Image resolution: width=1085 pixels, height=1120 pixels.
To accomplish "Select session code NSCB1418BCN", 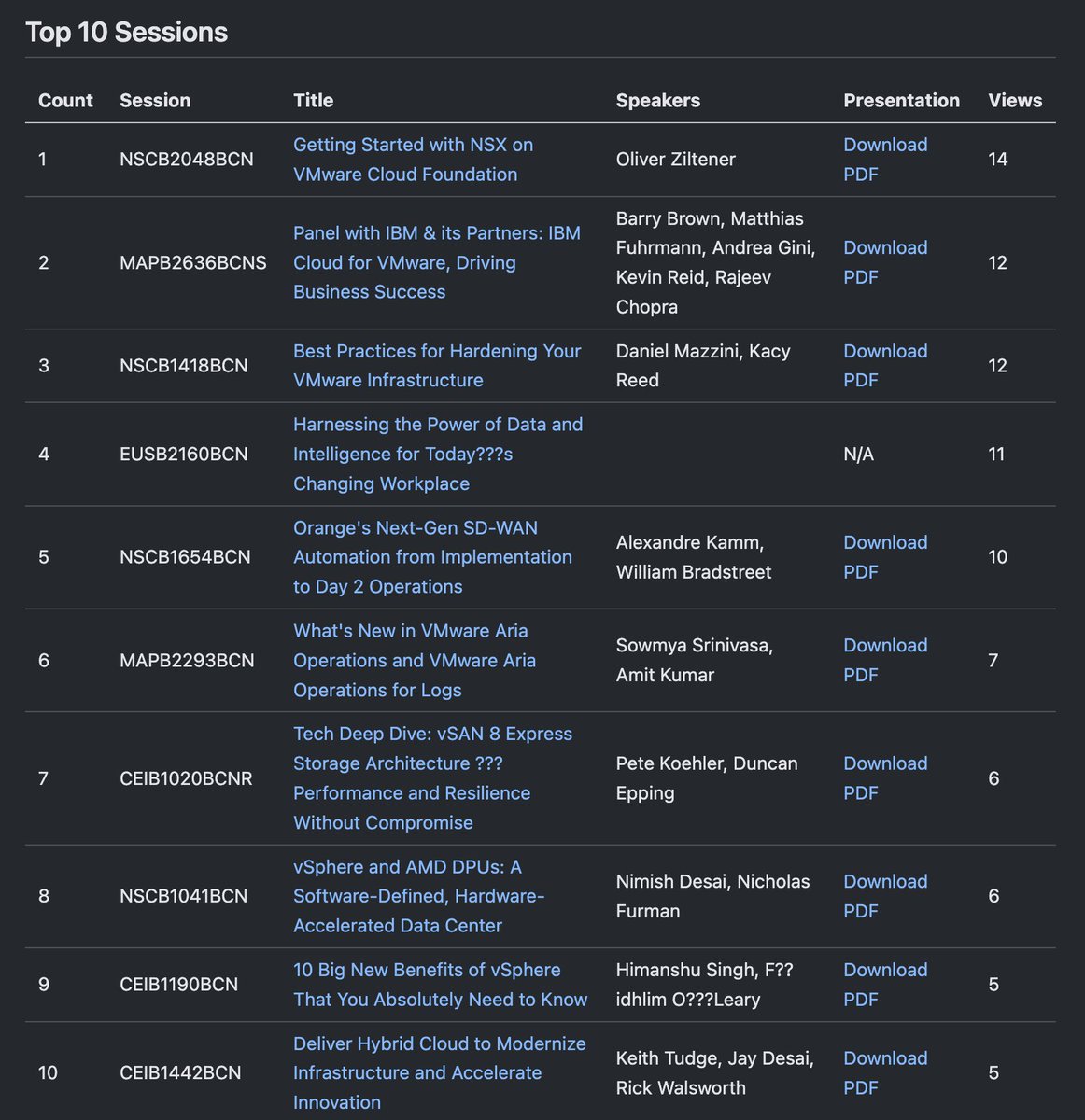I will point(184,366).
